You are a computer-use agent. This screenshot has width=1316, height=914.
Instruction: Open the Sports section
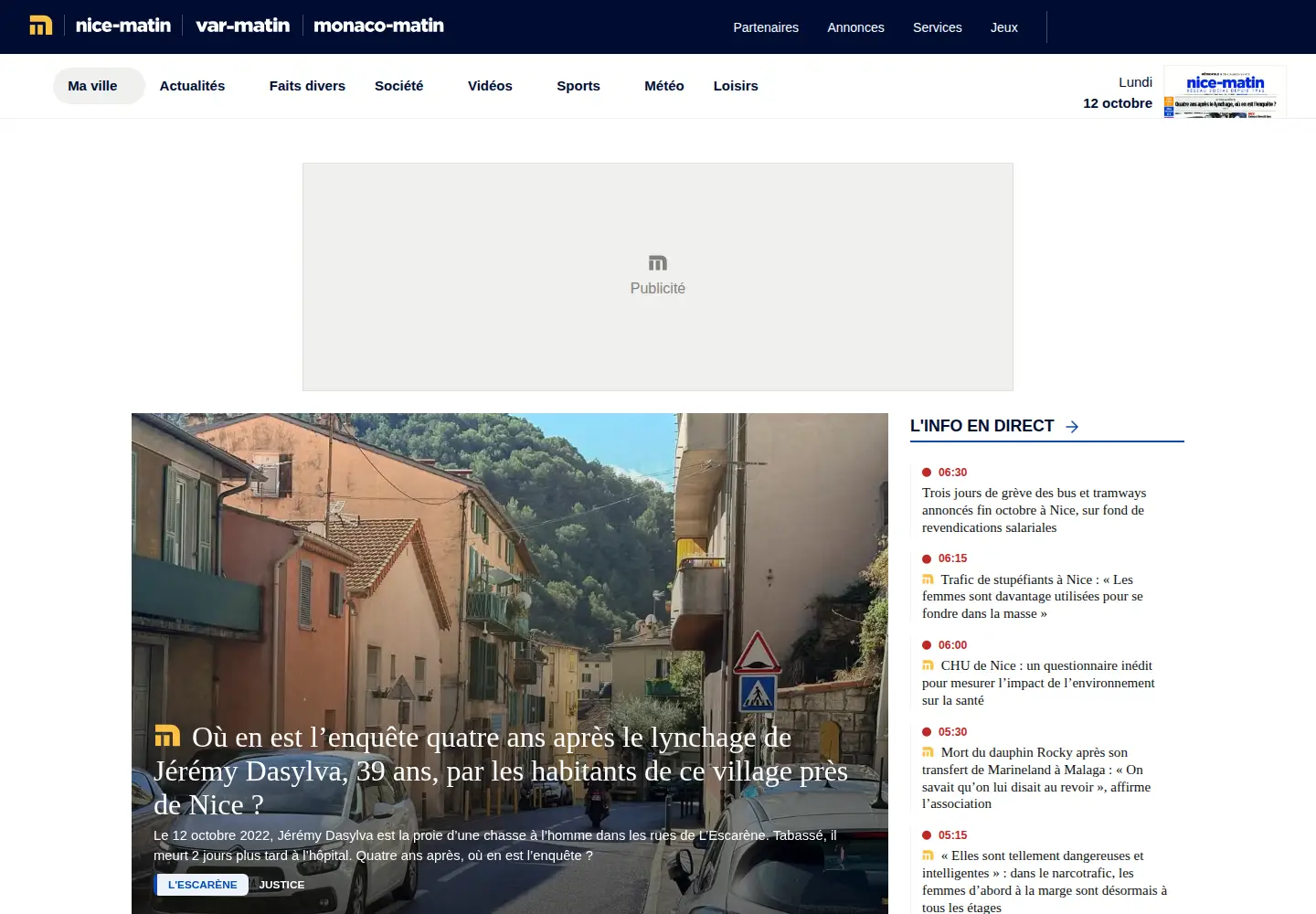pyautogui.click(x=578, y=86)
